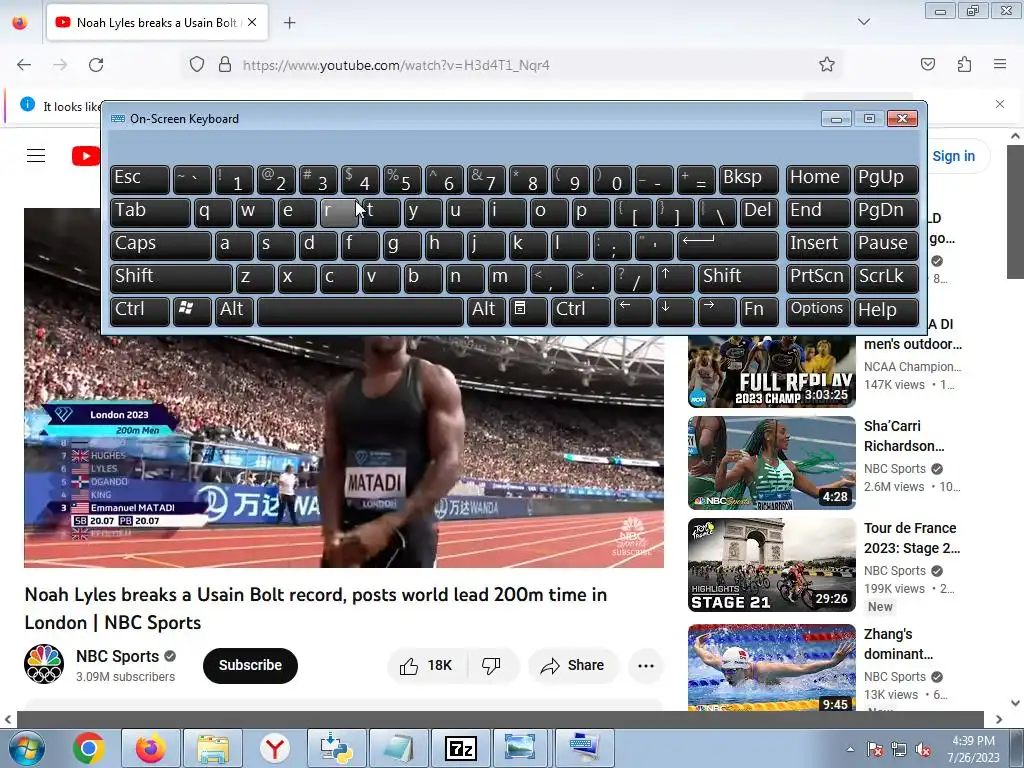Open the Tour de France Stage 21 thumbnail

pos(771,565)
